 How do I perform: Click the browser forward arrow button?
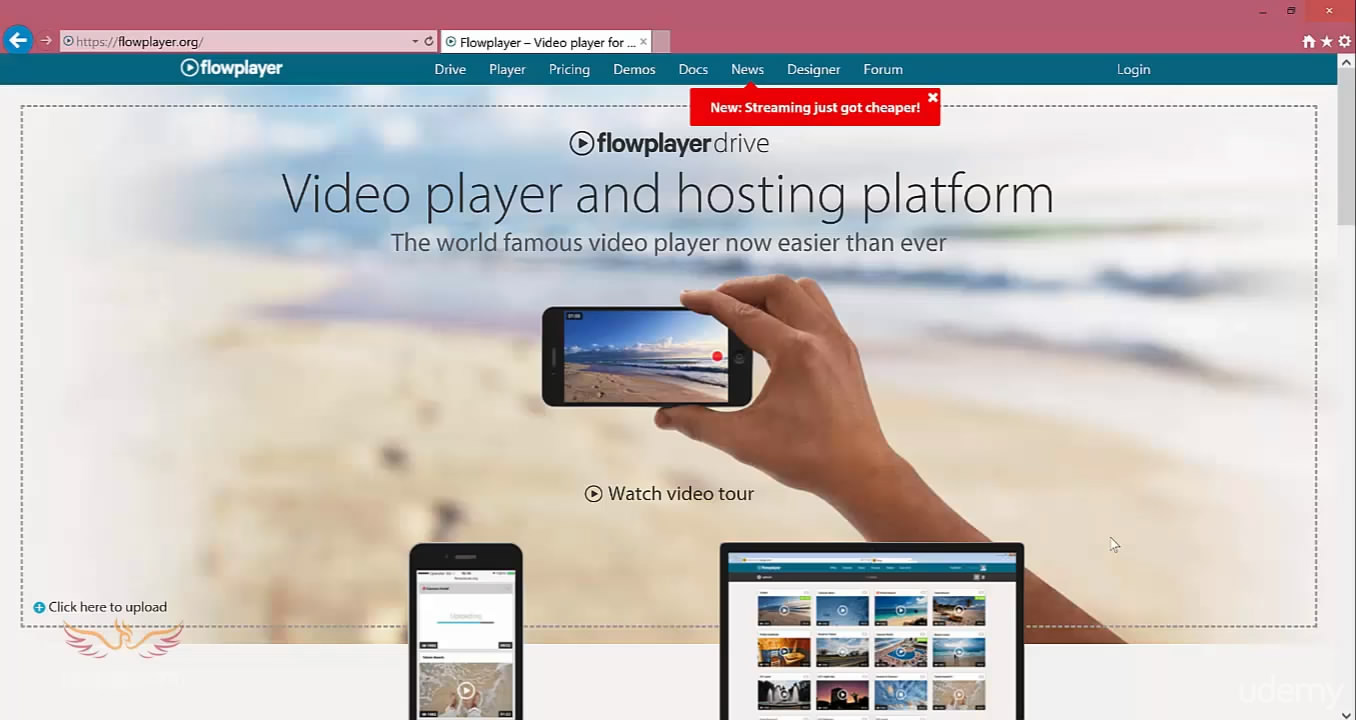click(46, 41)
